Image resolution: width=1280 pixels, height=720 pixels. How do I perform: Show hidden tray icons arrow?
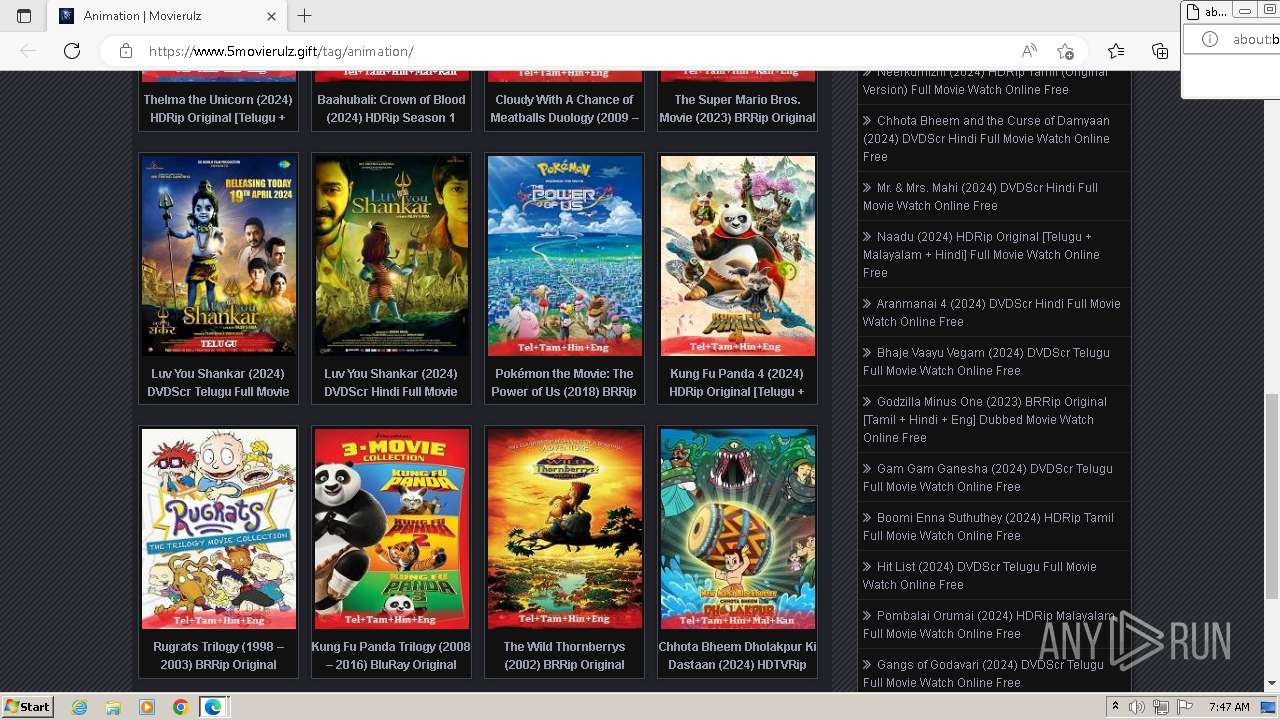pos(1116,707)
